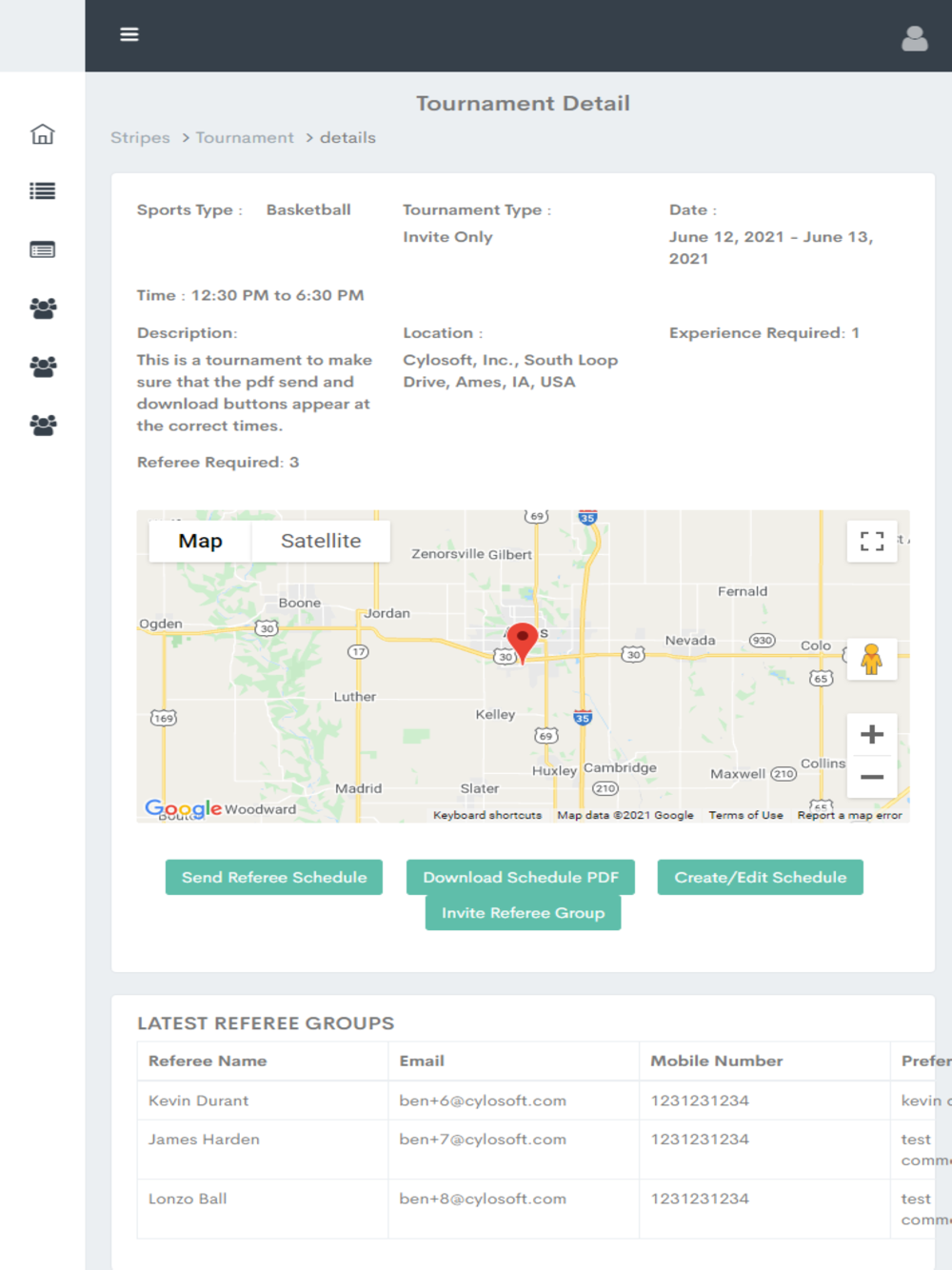Open the hamburger menu in the header

point(129,34)
